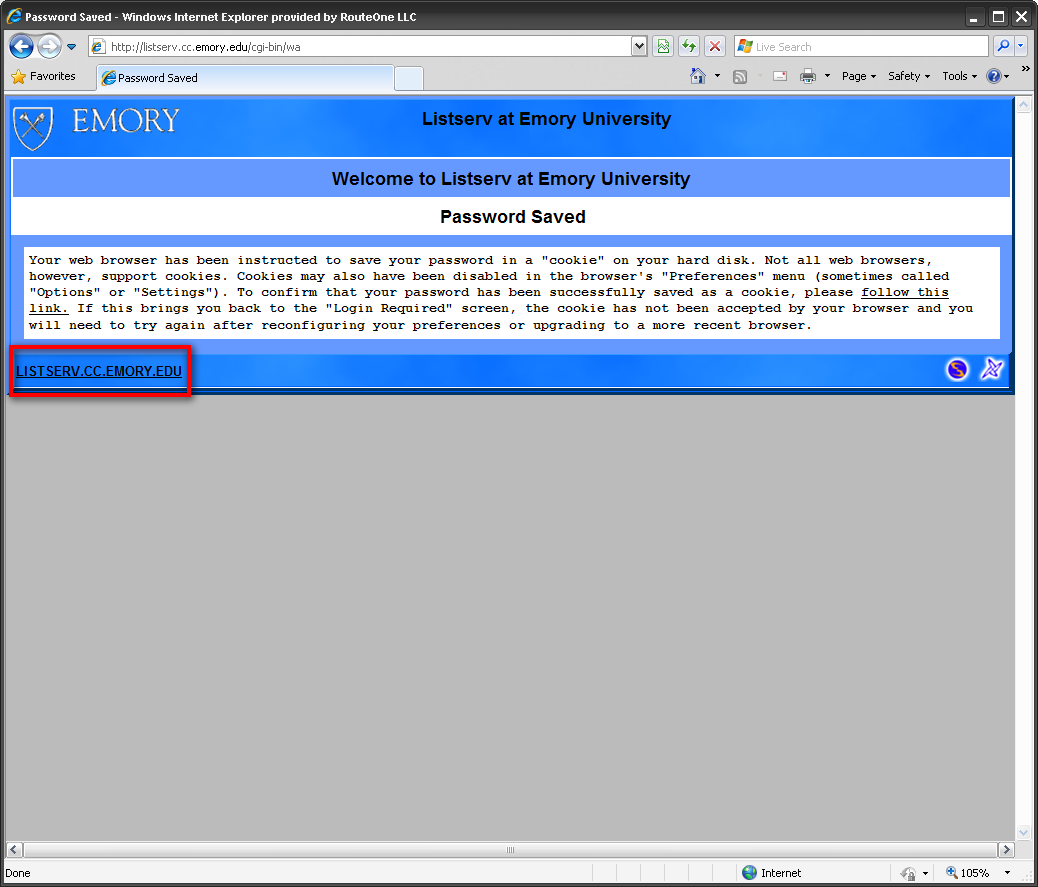Click the Compatibility View icon
The width and height of the screenshot is (1038, 887).
[x=663, y=46]
